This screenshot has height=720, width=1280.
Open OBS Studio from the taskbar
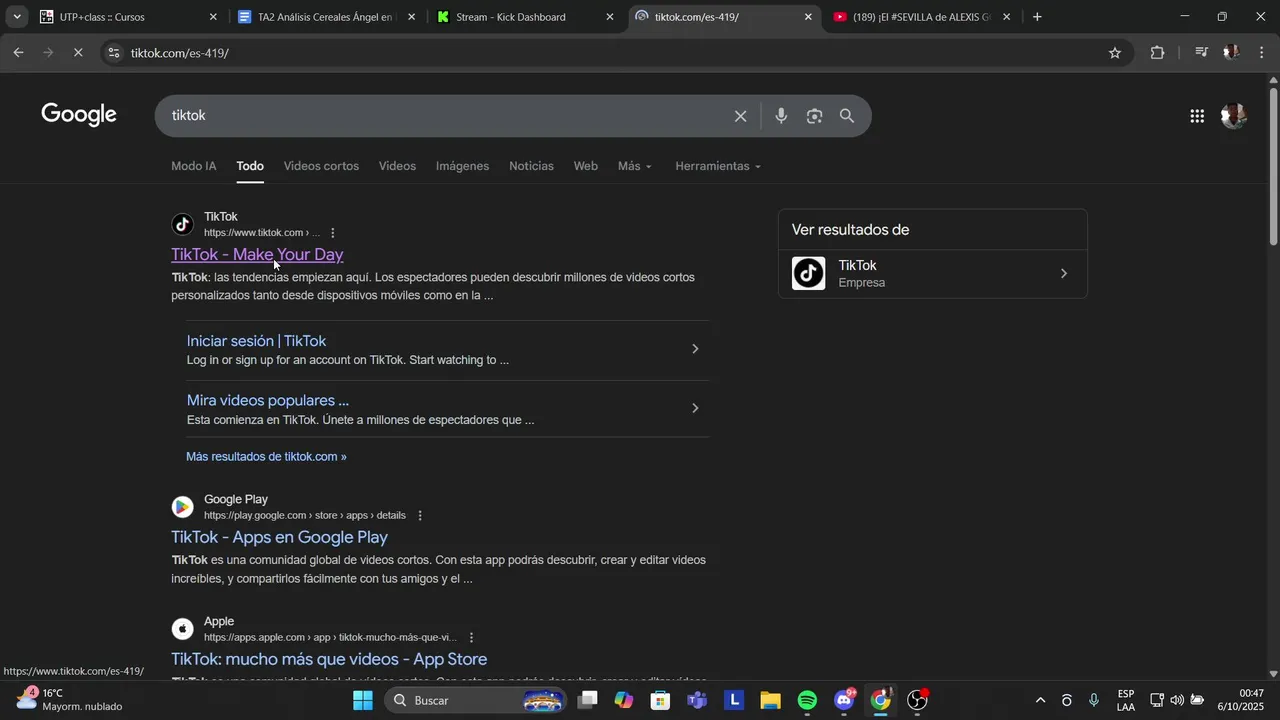(917, 700)
